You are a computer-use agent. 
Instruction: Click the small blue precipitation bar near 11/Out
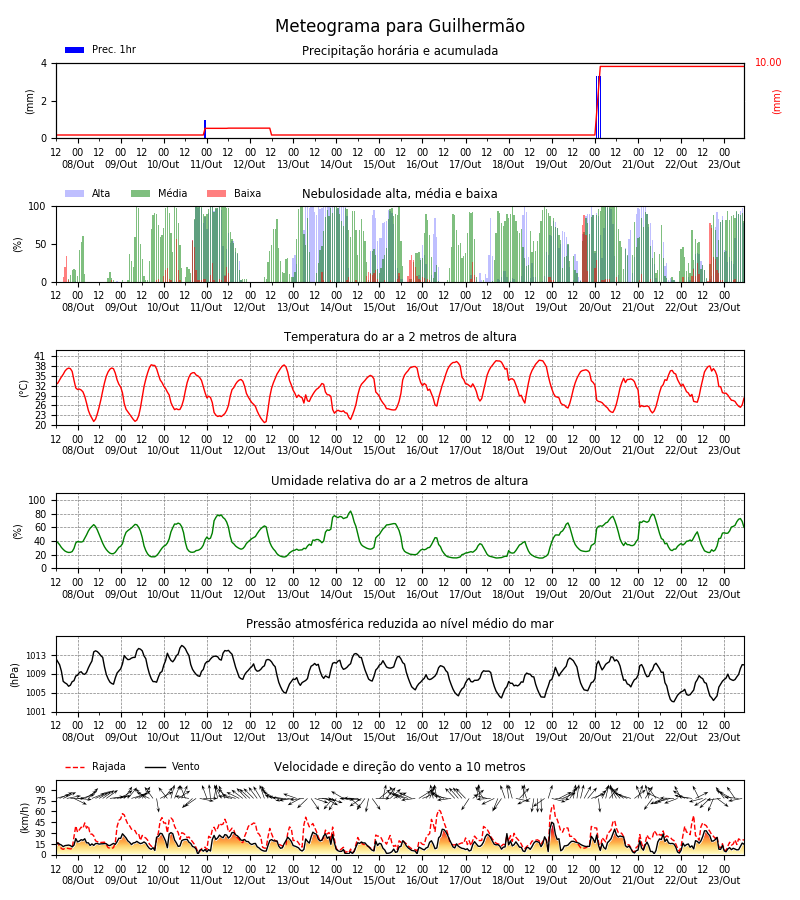205,129
